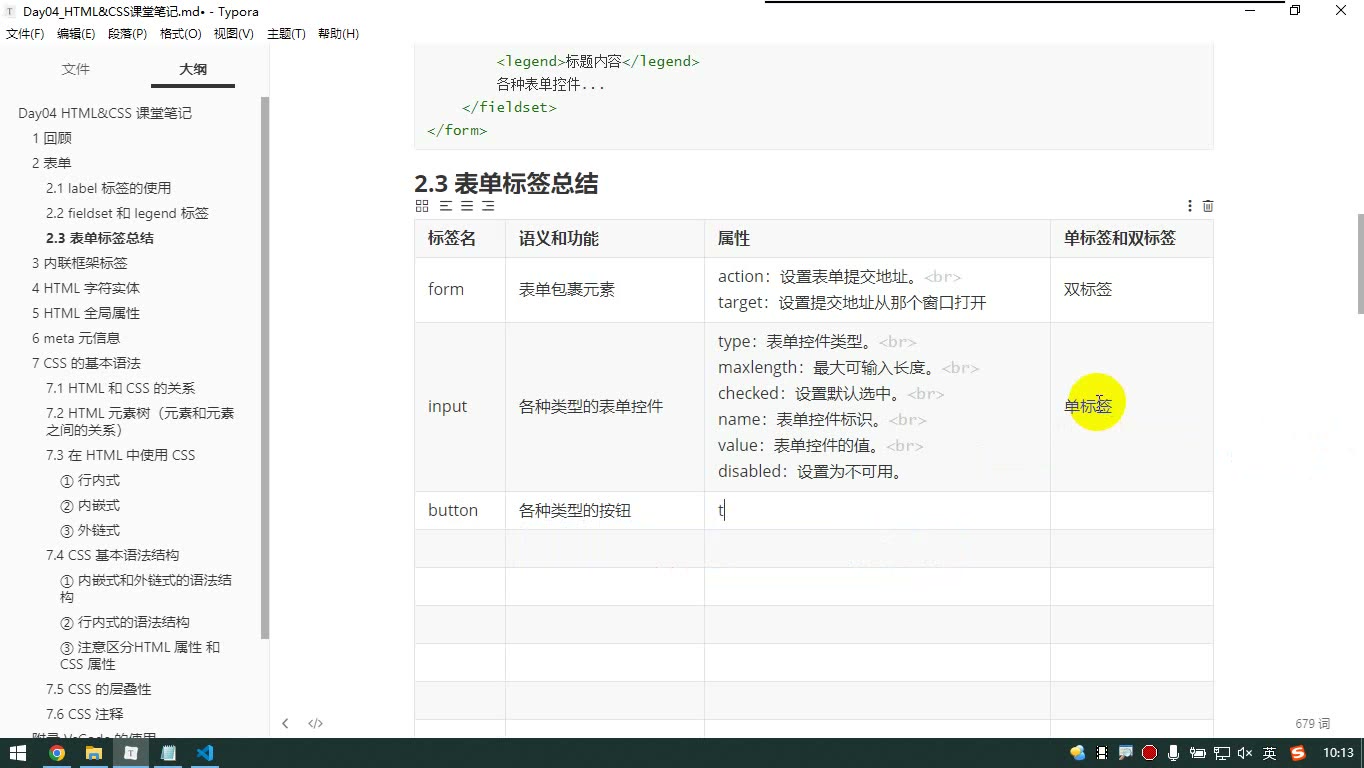Click the 2.3 表单标签总结 heading in the editor
This screenshot has height=768, width=1364.
tap(506, 184)
